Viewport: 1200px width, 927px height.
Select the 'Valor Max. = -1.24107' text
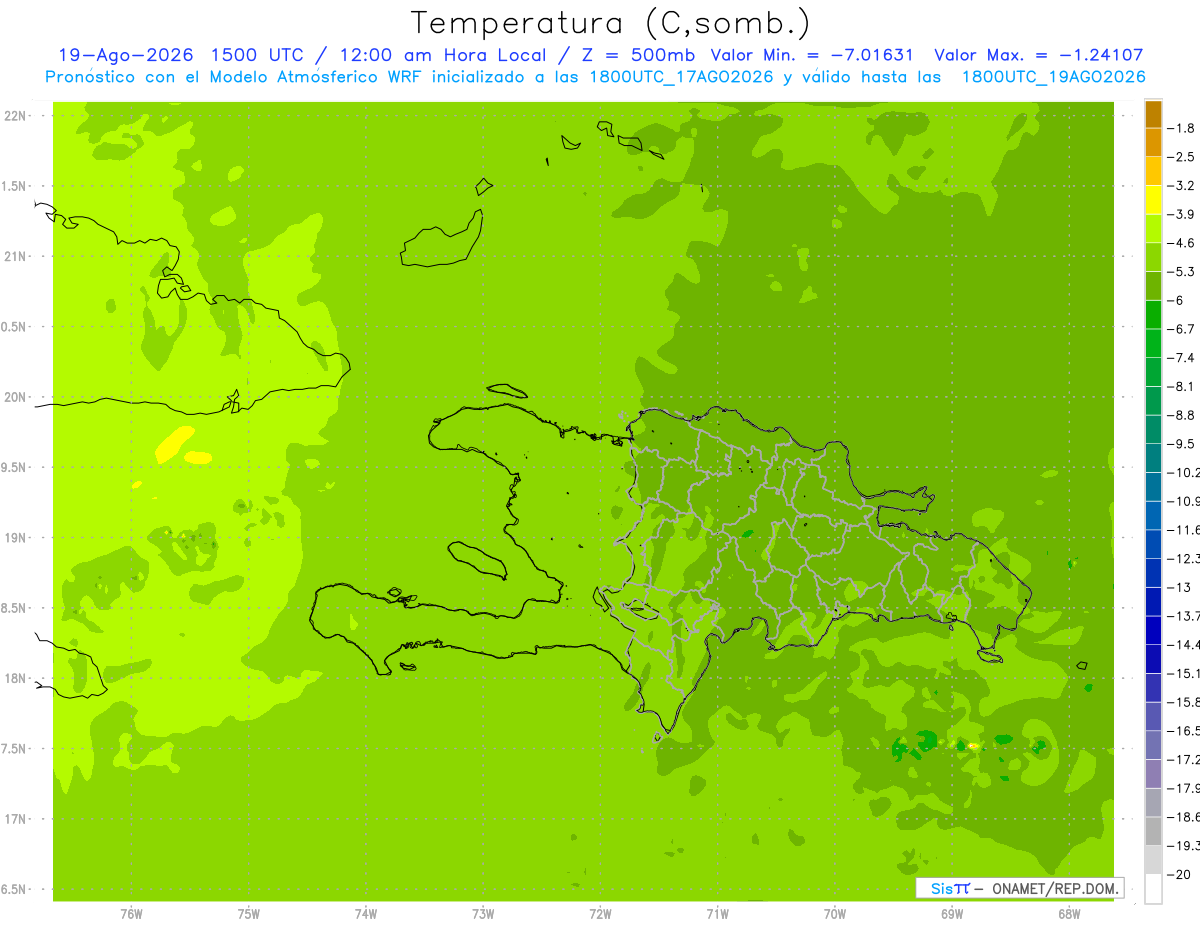coord(1038,55)
